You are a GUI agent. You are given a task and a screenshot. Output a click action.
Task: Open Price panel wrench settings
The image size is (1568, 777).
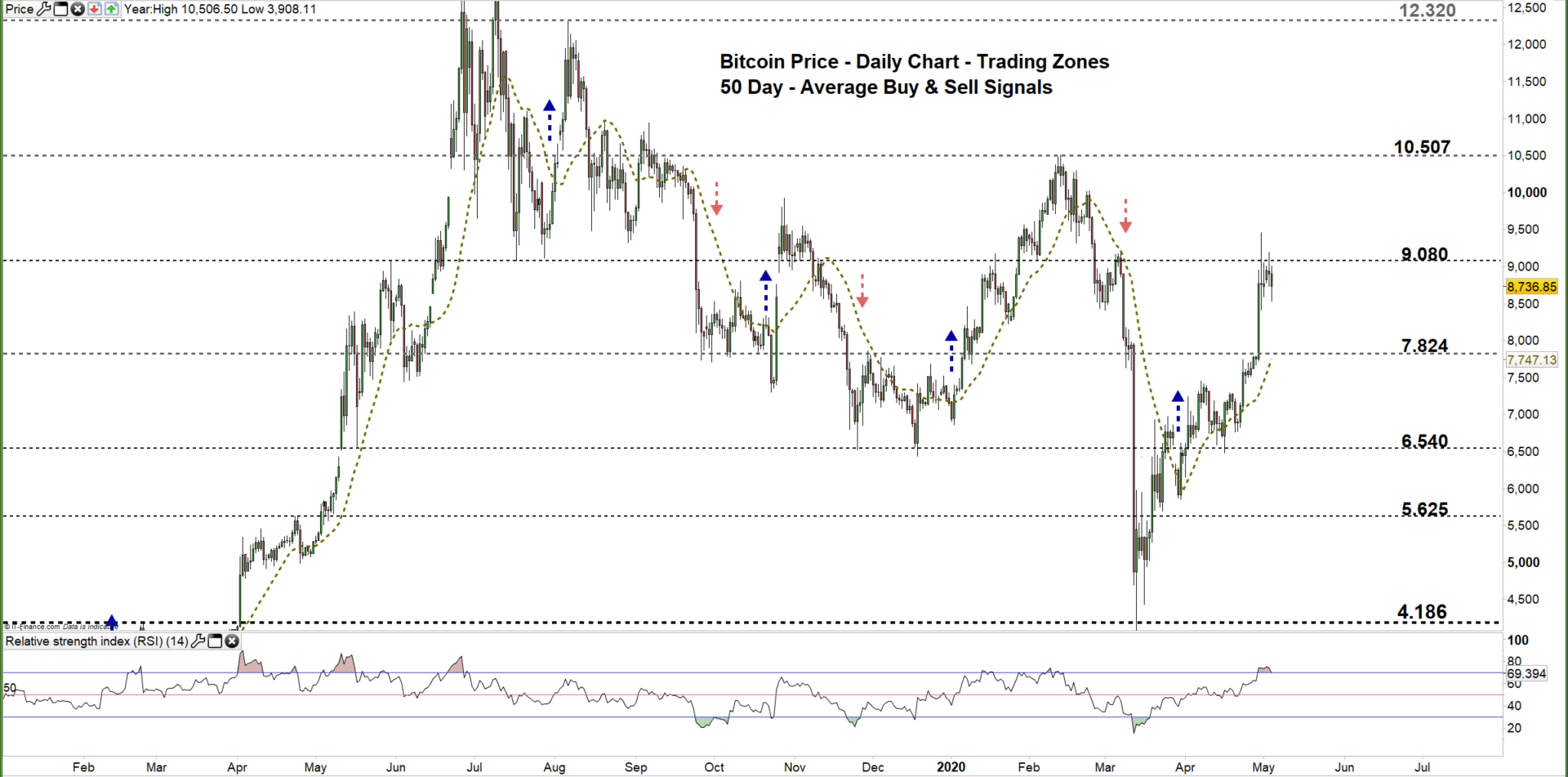44,9
